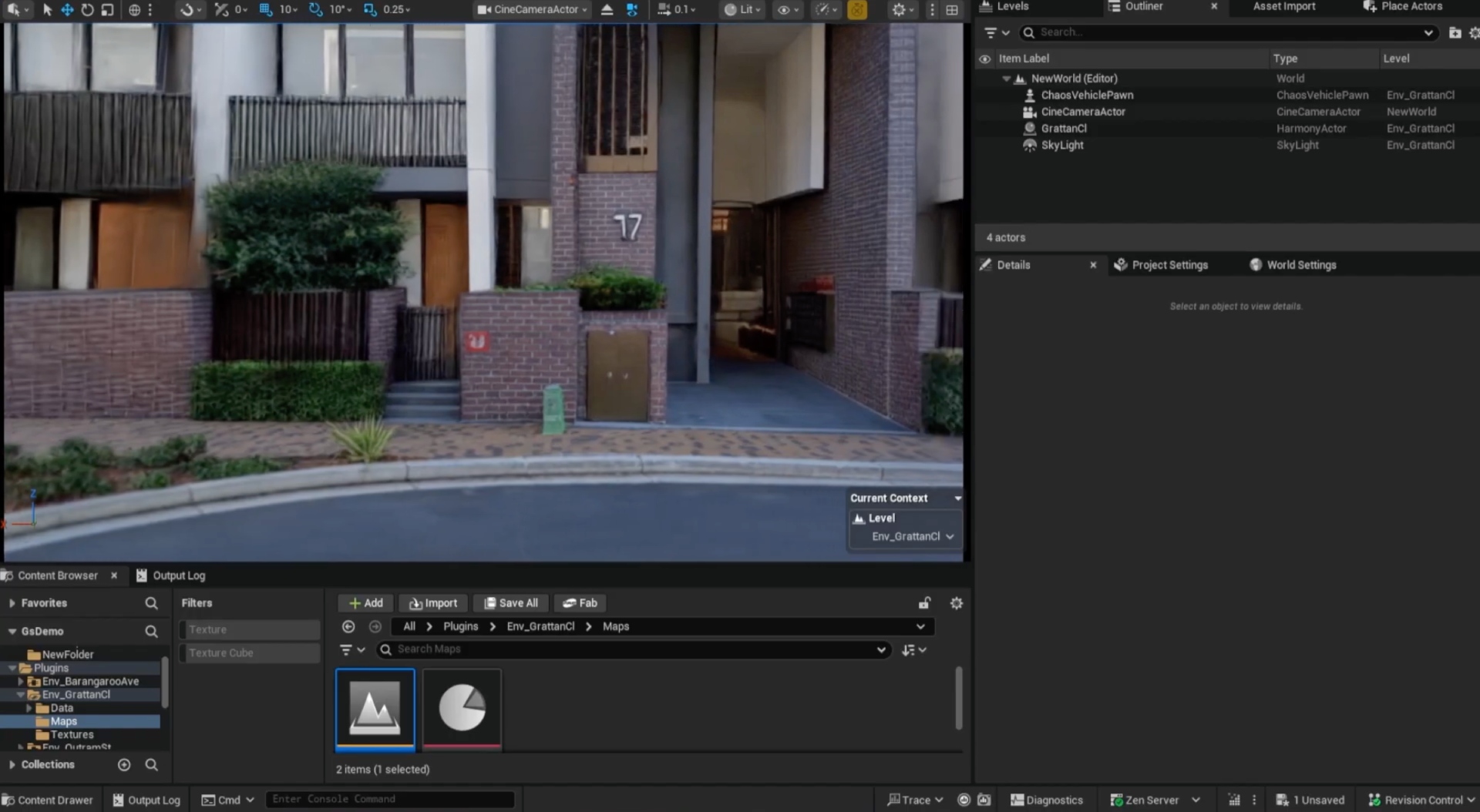This screenshot has width=1480, height=812.
Task: Switch to the World Settings tab
Action: click(x=1300, y=264)
